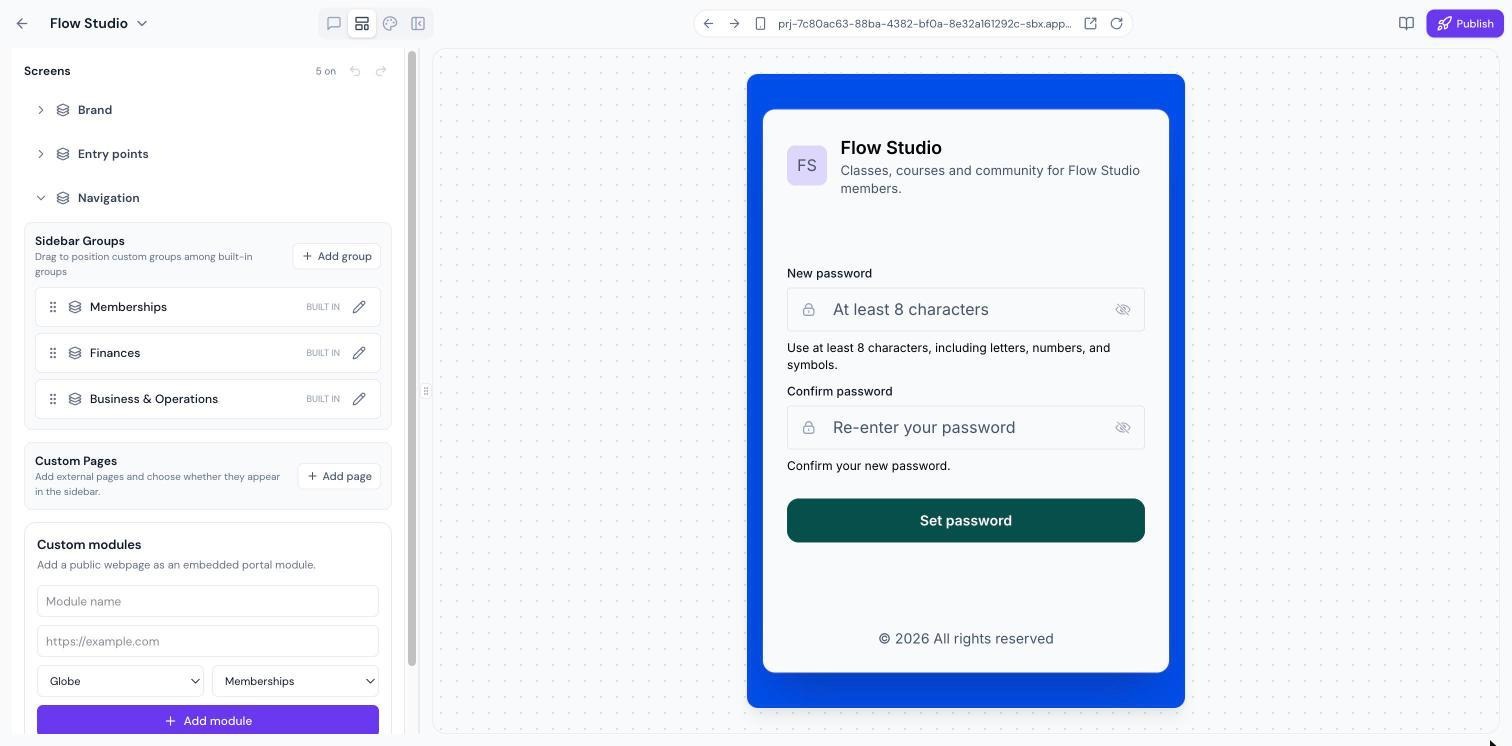Edit the Business & Operations group
Screen dimensions: 1512x746
tap(359, 399)
